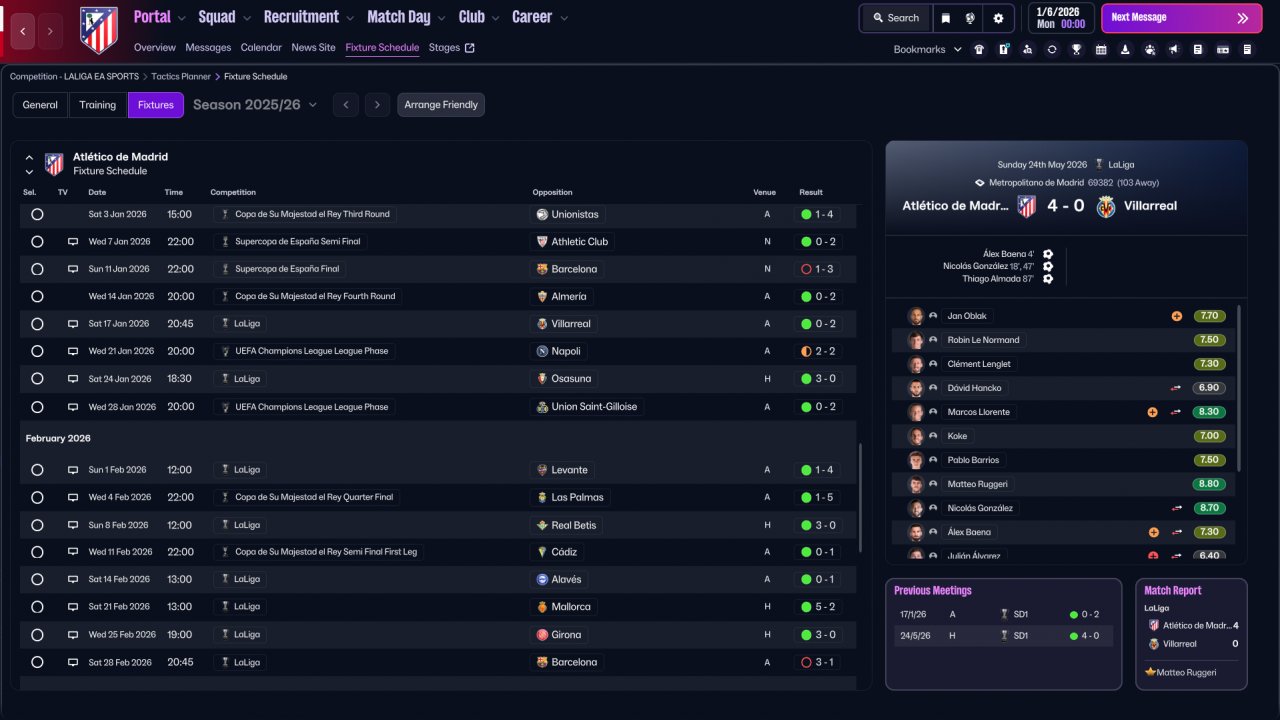Open the Calendar sub-tab
The width and height of the screenshot is (1280, 720).
[x=261, y=48]
